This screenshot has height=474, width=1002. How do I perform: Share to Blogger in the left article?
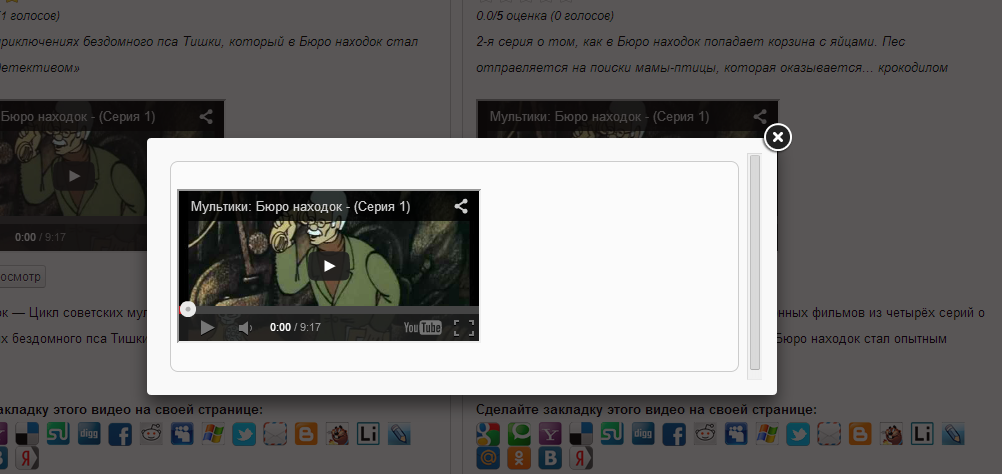(x=306, y=434)
